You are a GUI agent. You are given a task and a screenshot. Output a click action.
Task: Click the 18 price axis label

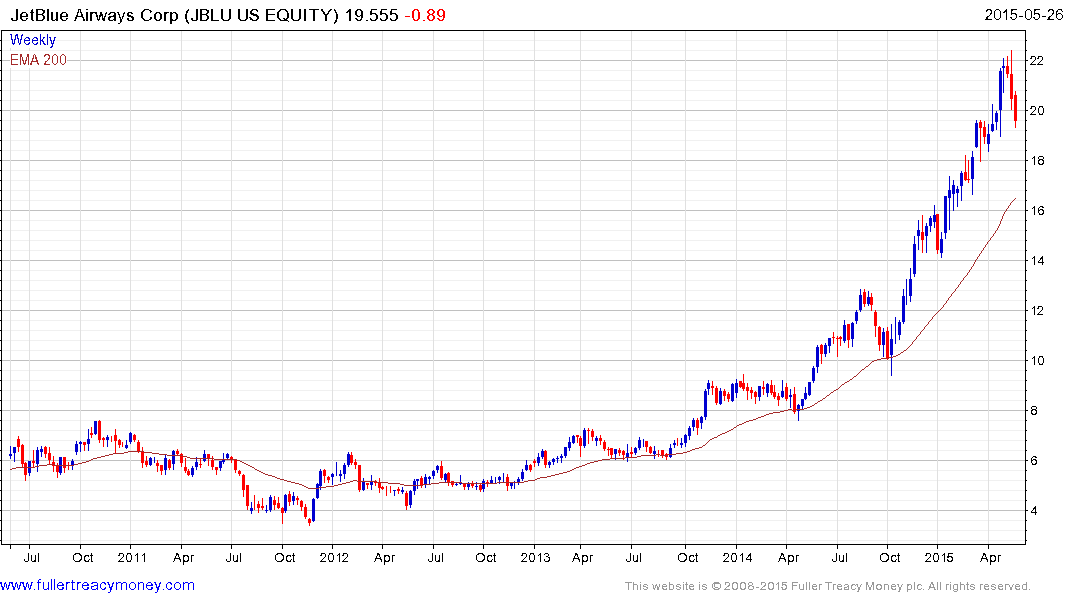tap(1037, 160)
